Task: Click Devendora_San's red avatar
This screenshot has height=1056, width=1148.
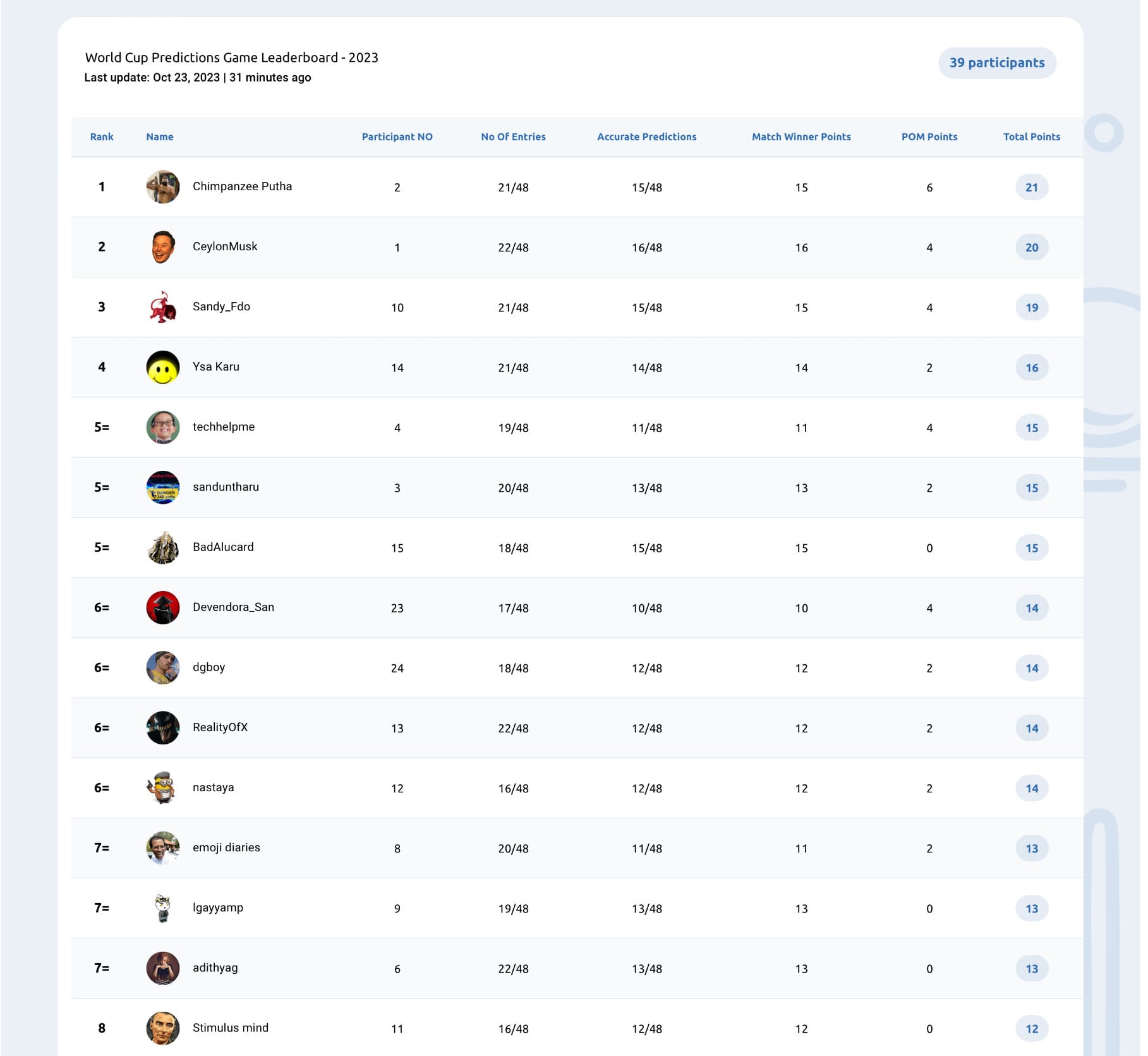Action: pyautogui.click(x=163, y=608)
